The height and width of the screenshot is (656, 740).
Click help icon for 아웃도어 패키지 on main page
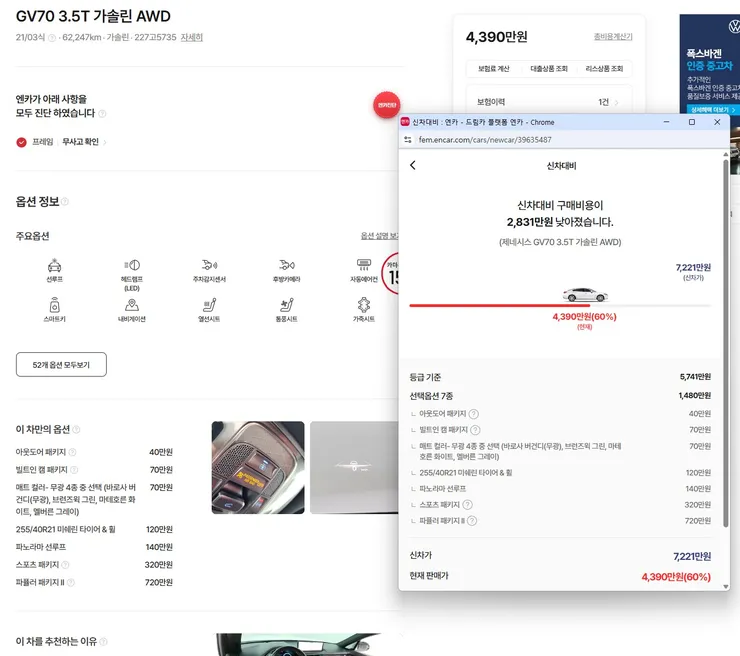(x=72, y=452)
